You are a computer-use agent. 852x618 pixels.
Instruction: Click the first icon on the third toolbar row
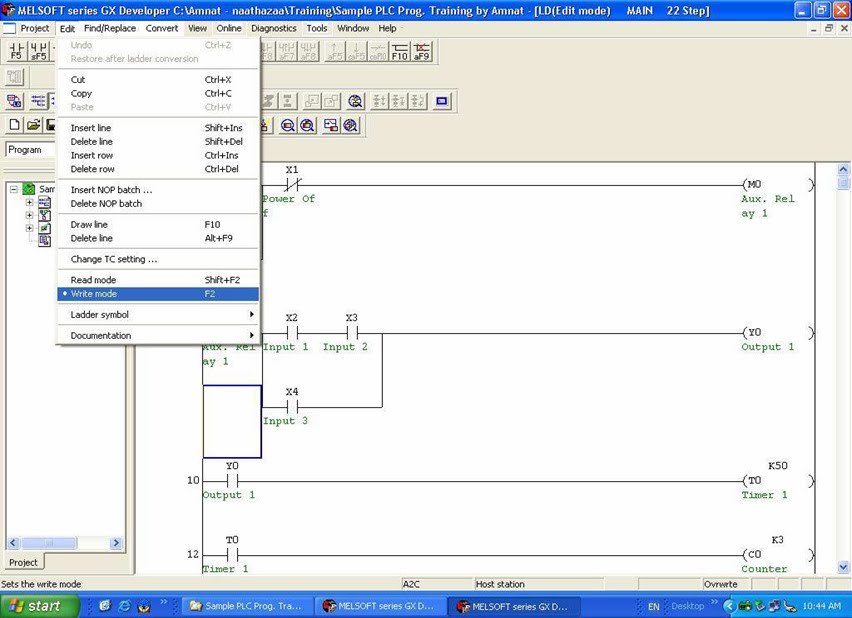(x=15, y=101)
